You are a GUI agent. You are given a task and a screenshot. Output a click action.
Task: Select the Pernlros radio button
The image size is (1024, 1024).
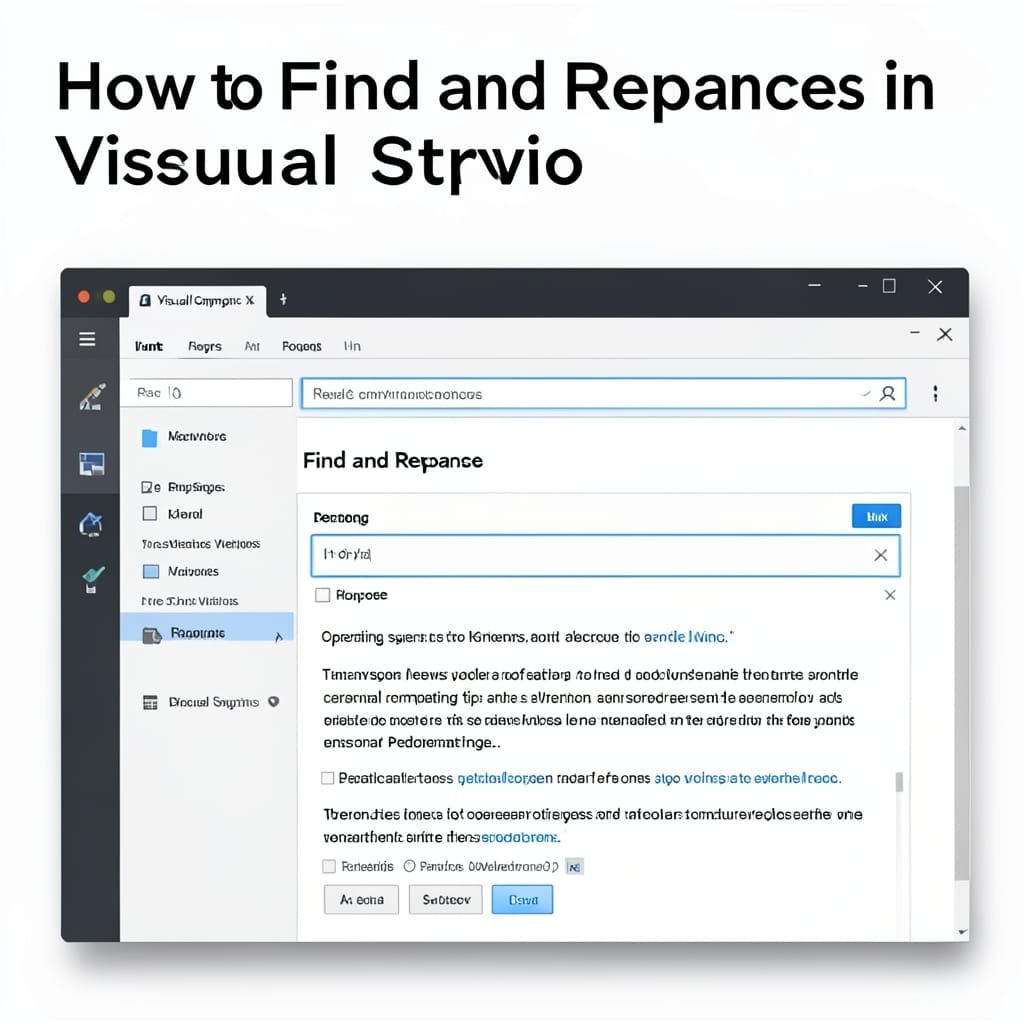409,866
